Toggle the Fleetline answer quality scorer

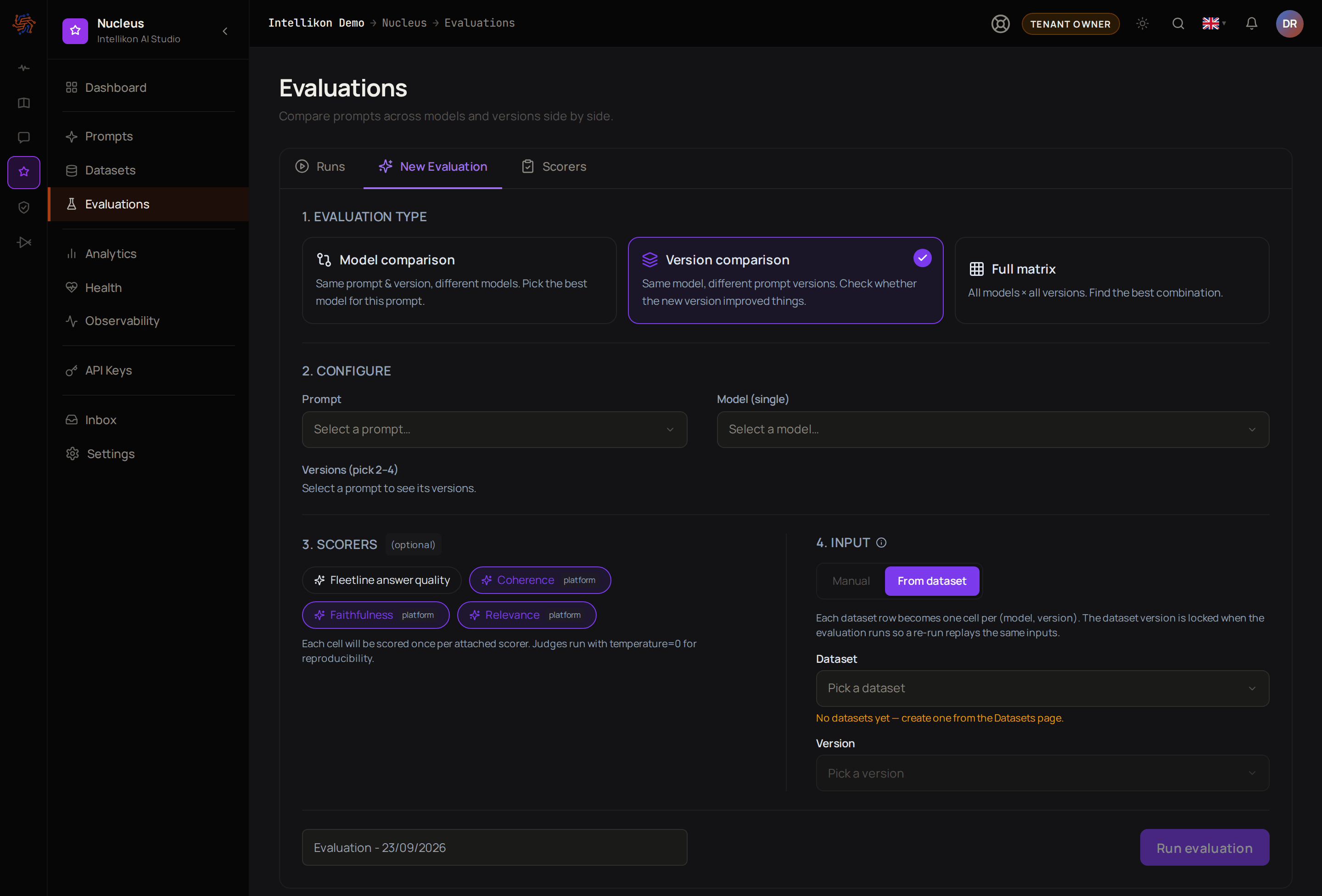[x=382, y=580]
